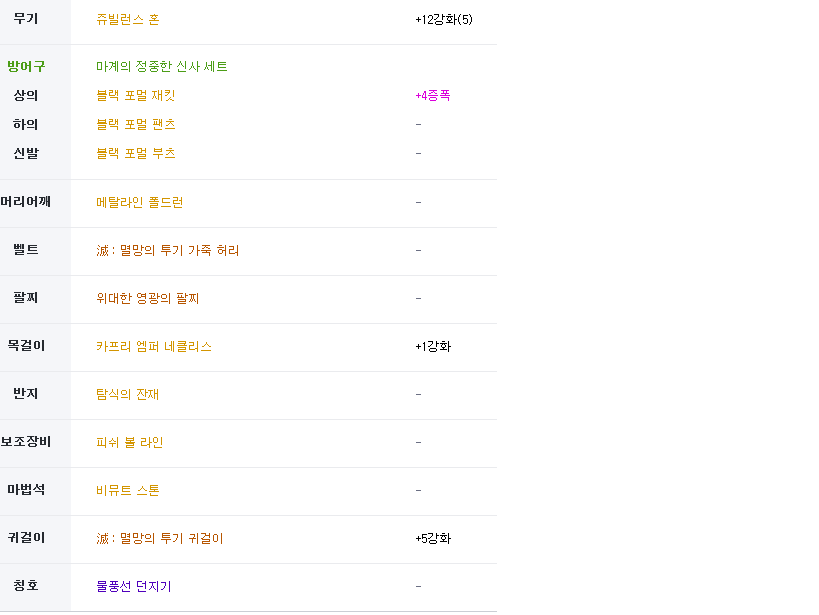819x615 pixels.
Task: Click the 카프리 엠퍼 네클리스 necklace
Action: click(x=154, y=347)
